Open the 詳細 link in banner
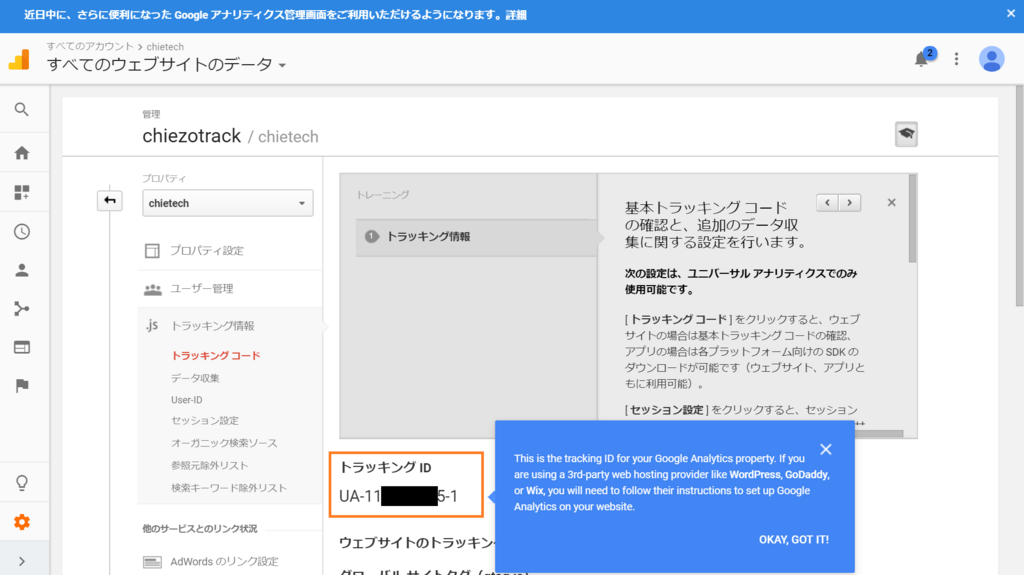 click(x=516, y=15)
